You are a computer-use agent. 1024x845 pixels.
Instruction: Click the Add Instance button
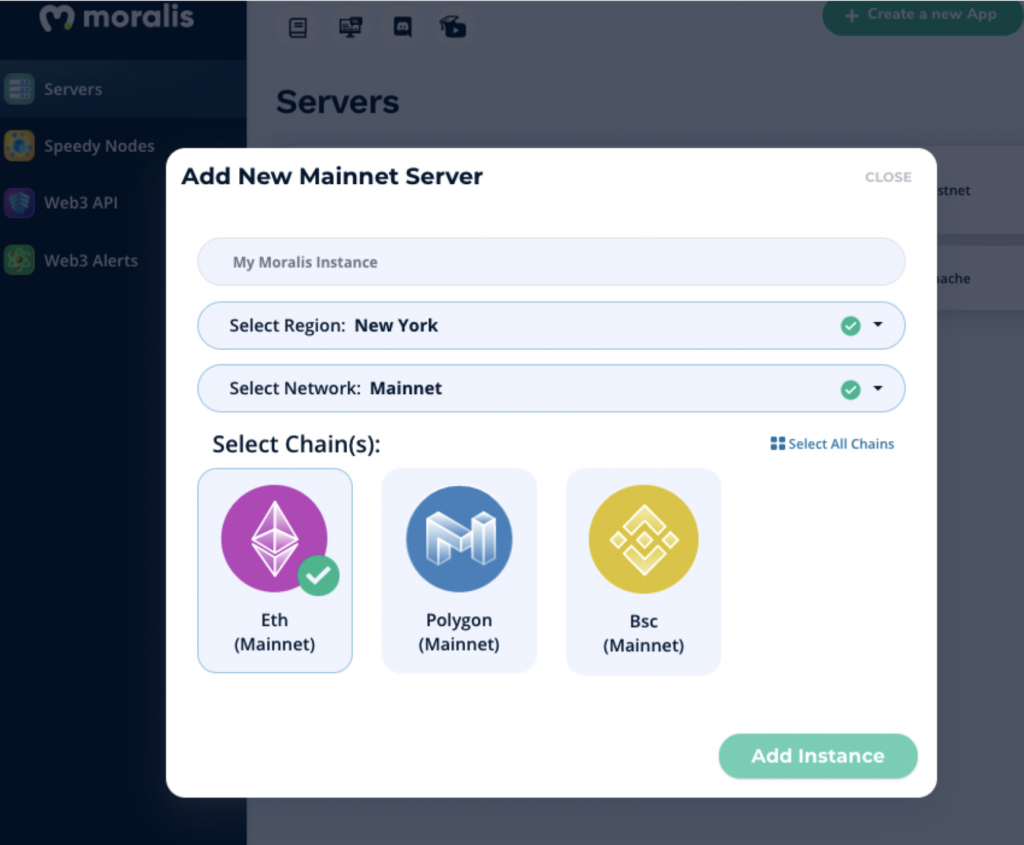tap(818, 756)
